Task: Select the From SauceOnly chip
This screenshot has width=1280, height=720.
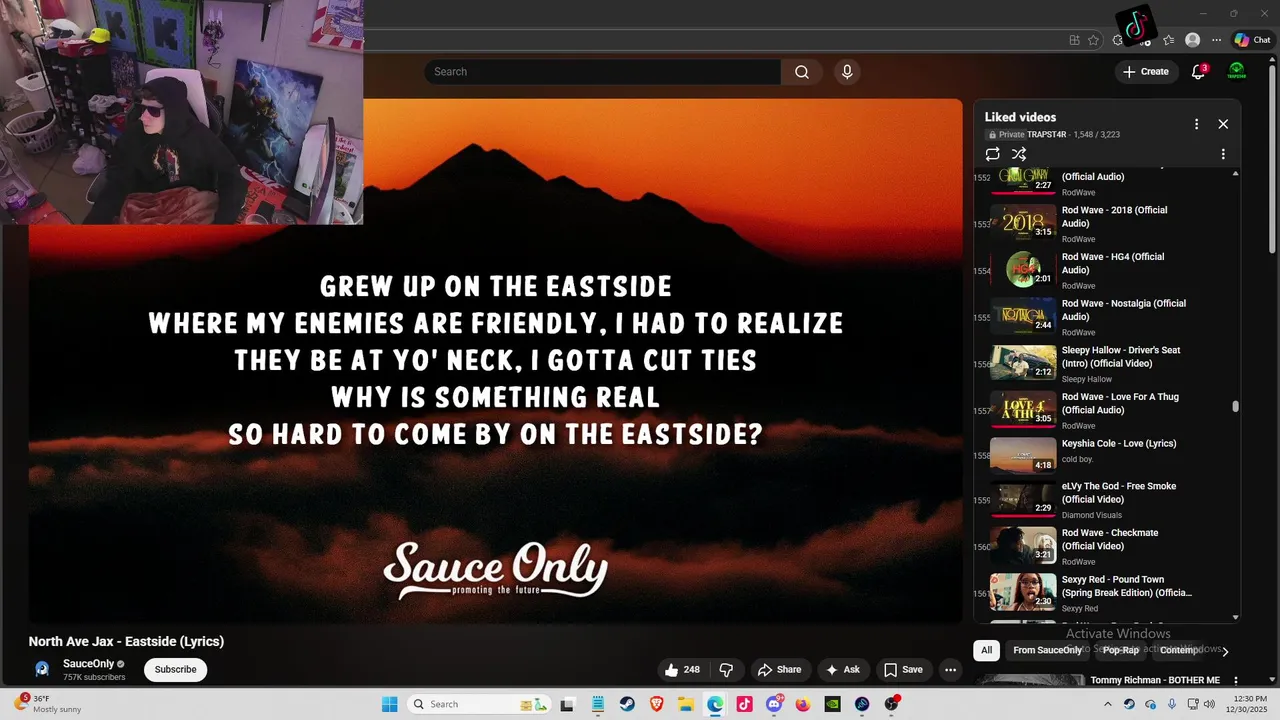Action: (x=1047, y=650)
